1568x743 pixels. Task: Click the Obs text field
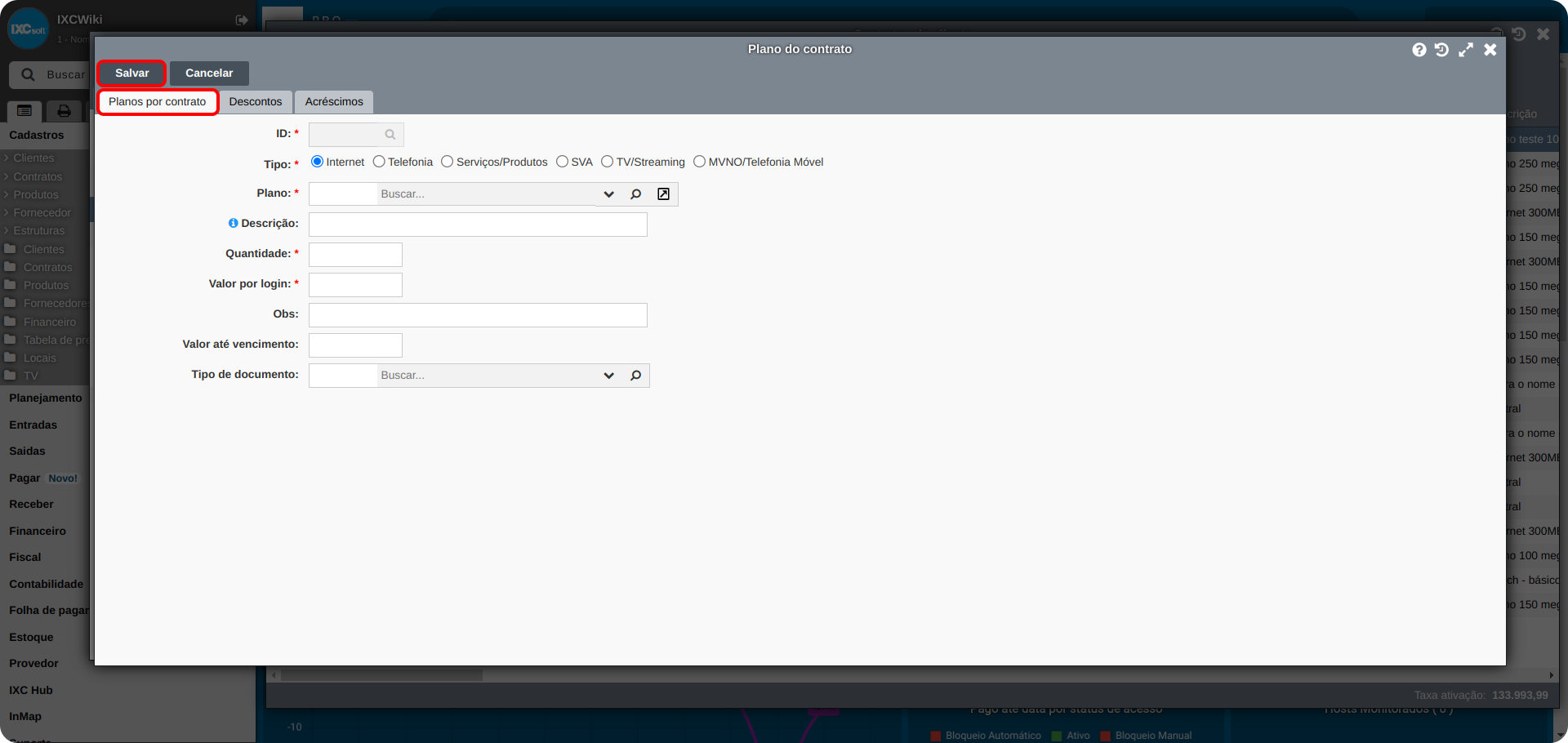click(x=478, y=315)
